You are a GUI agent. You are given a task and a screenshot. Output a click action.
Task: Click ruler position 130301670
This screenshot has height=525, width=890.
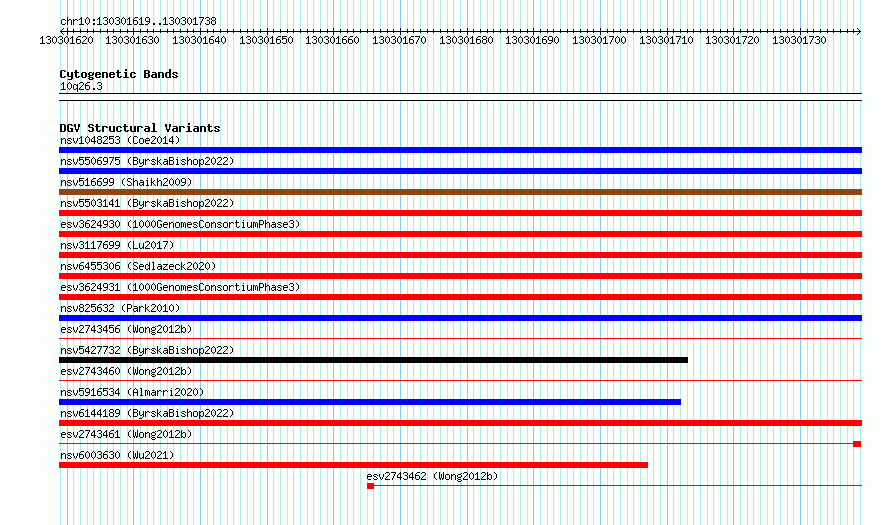[399, 40]
